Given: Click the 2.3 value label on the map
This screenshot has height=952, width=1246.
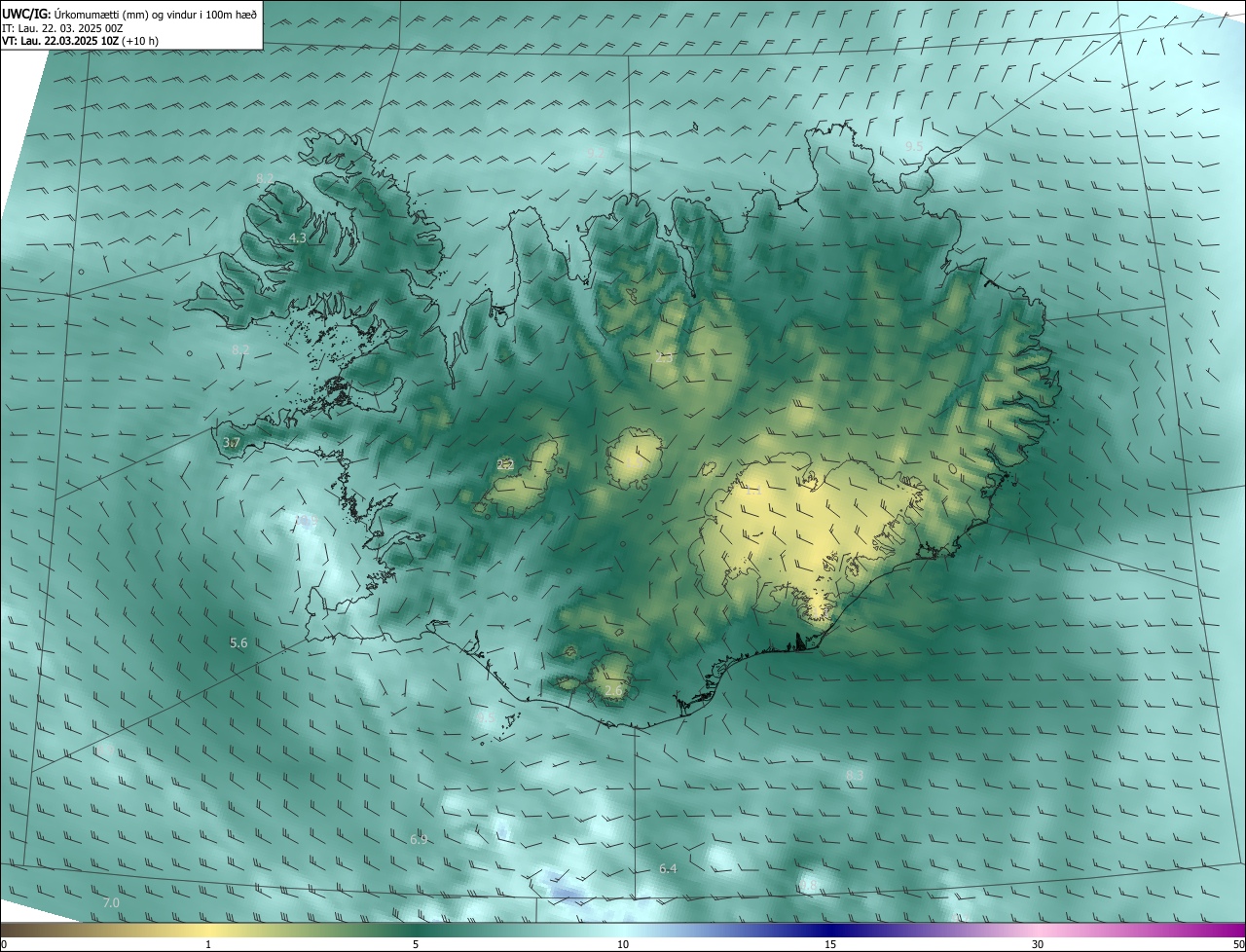Looking at the screenshot, I should pos(664,357).
